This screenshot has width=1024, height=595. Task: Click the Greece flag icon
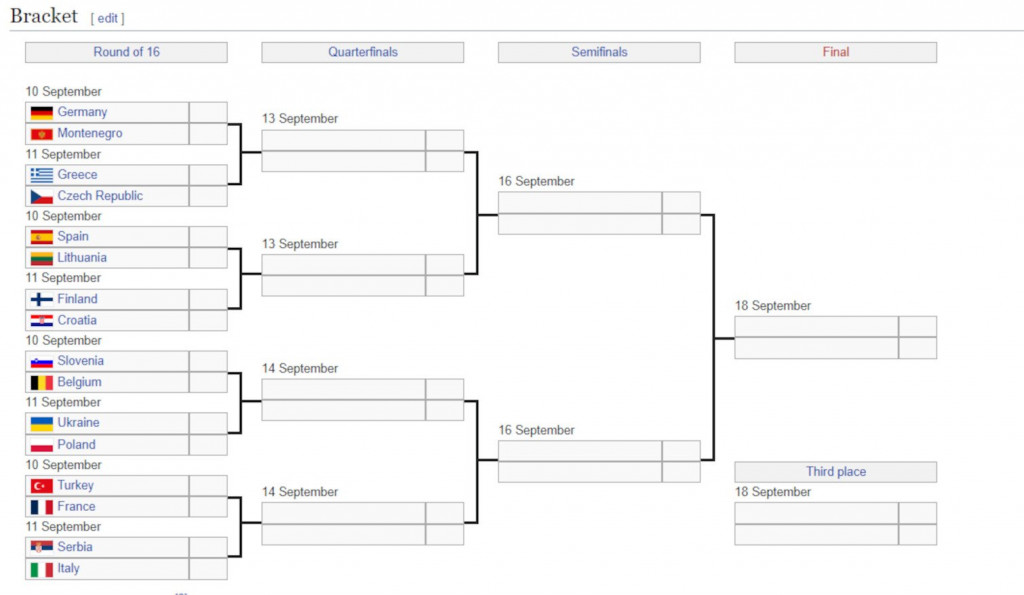pyautogui.click(x=41, y=175)
